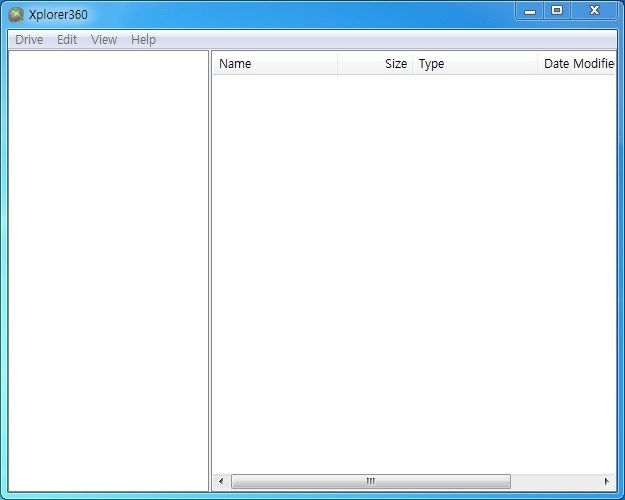Open the Help menu
The width and height of the screenshot is (625, 500).
coord(143,40)
